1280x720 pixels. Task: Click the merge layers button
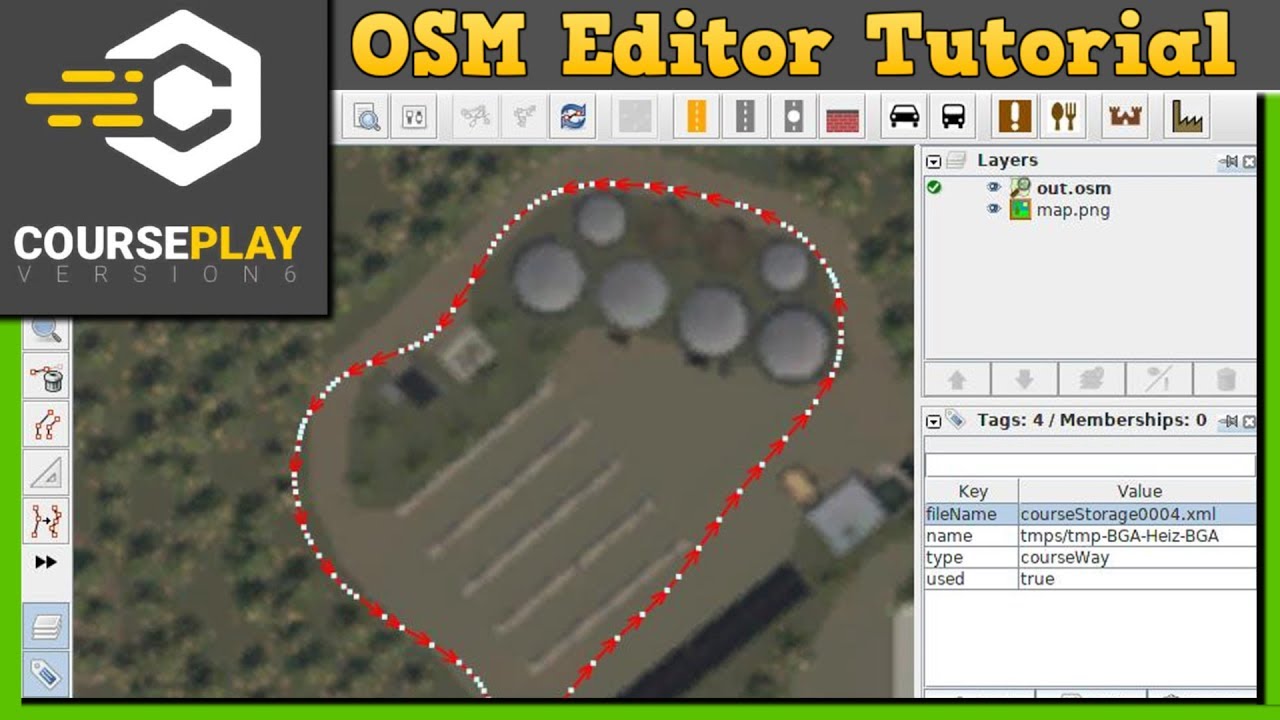(1091, 380)
